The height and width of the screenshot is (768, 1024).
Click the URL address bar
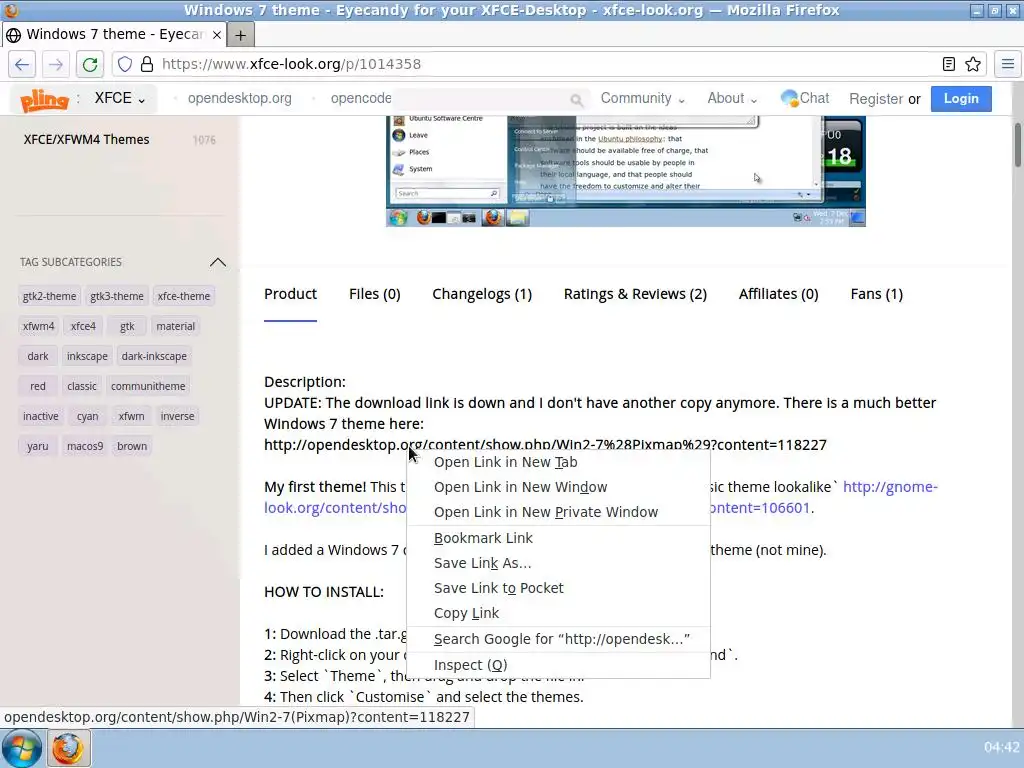[547, 64]
